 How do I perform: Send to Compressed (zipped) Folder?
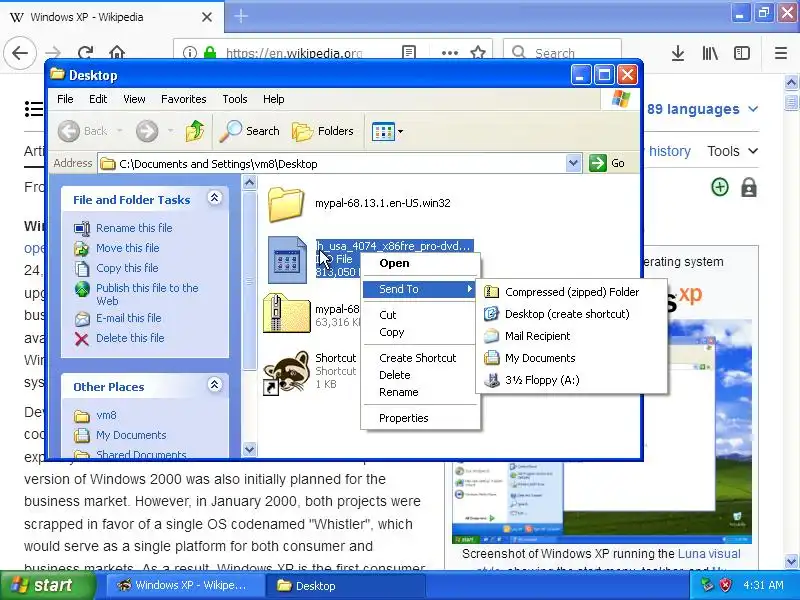571,292
